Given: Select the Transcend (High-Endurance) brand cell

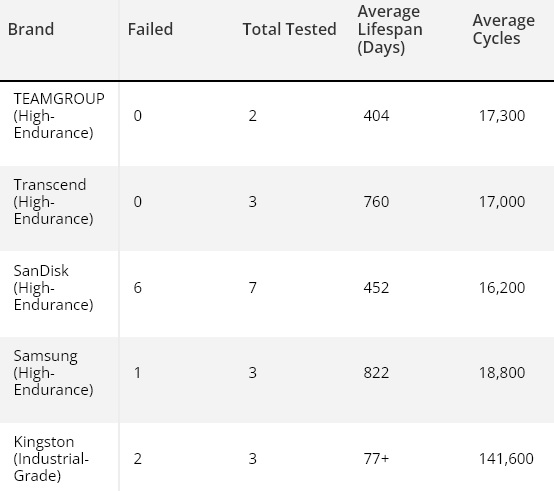Looking at the screenshot, I should point(53,201).
